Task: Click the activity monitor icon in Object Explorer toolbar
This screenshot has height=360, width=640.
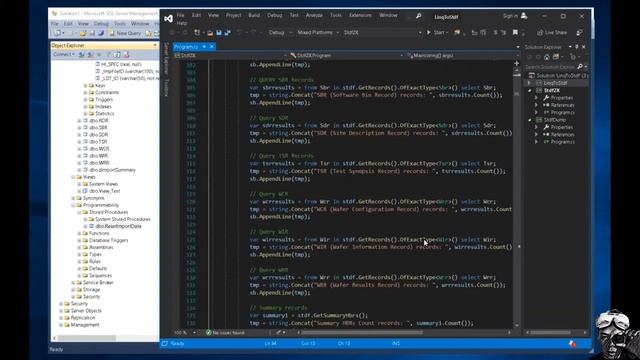Action: point(126,54)
